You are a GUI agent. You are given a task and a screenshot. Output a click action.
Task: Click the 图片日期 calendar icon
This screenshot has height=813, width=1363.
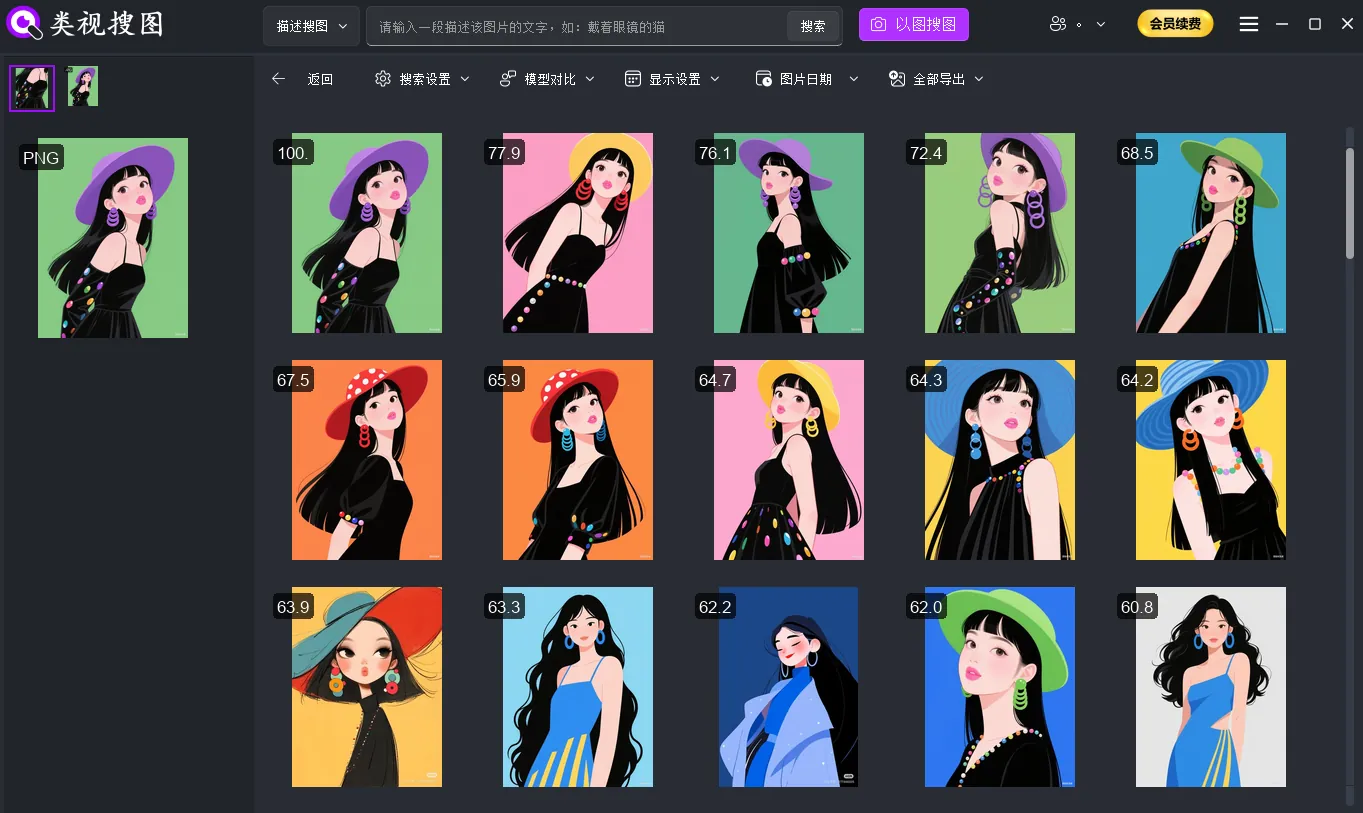tap(763, 78)
